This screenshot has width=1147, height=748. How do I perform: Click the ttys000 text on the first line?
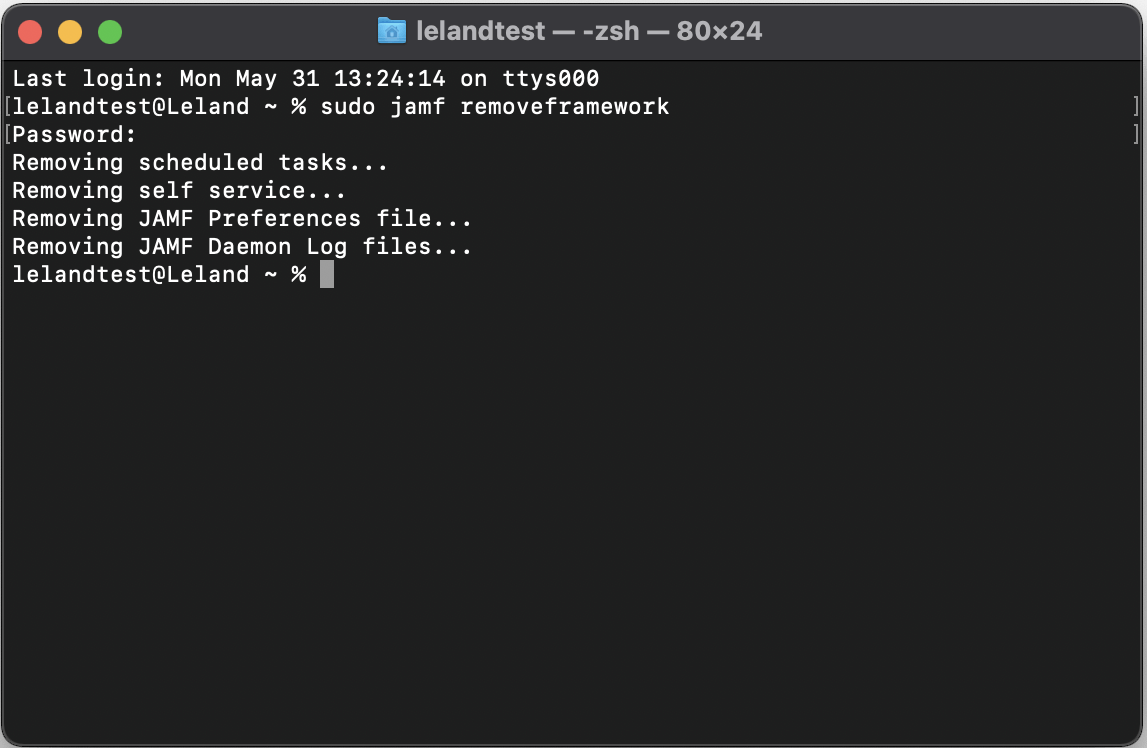pos(550,78)
